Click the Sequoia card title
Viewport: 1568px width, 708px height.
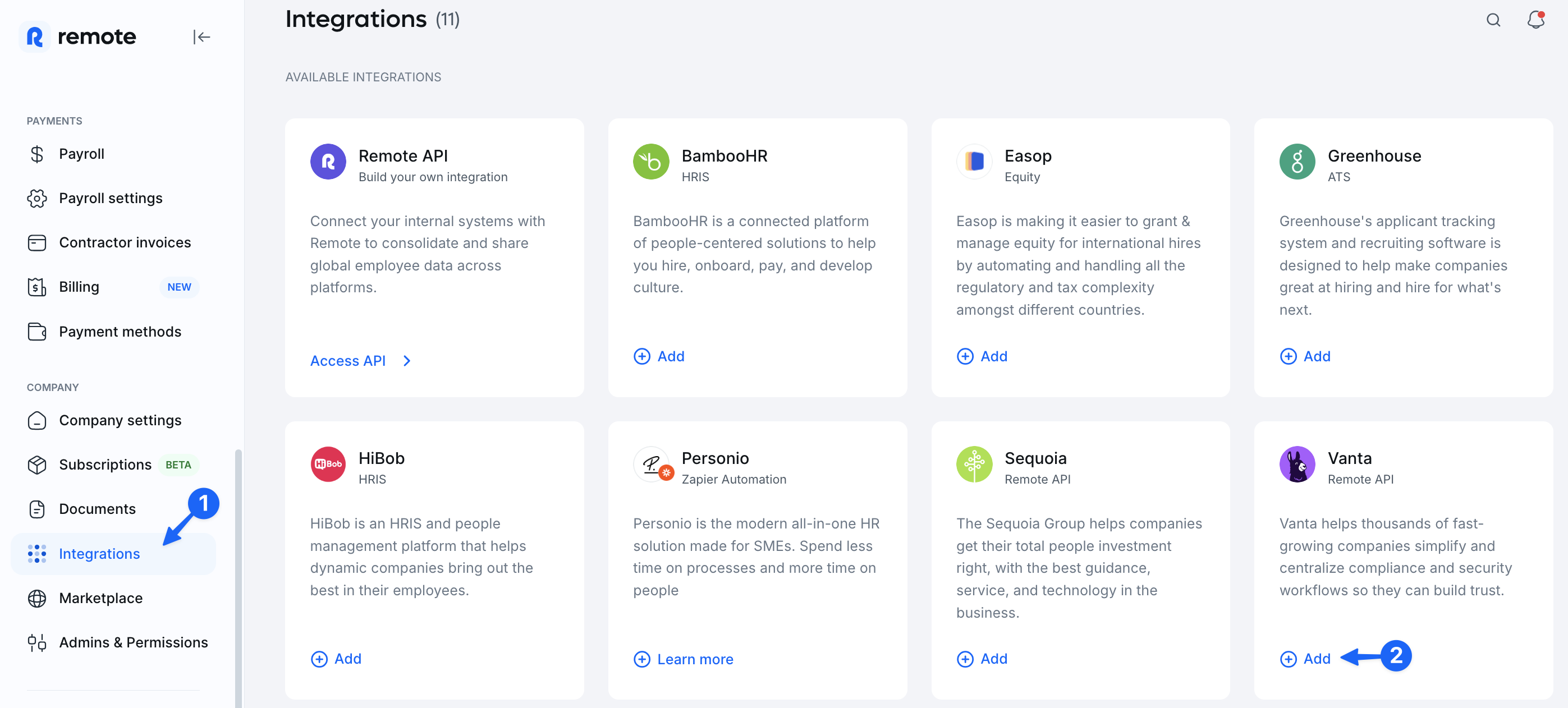(x=1035, y=458)
